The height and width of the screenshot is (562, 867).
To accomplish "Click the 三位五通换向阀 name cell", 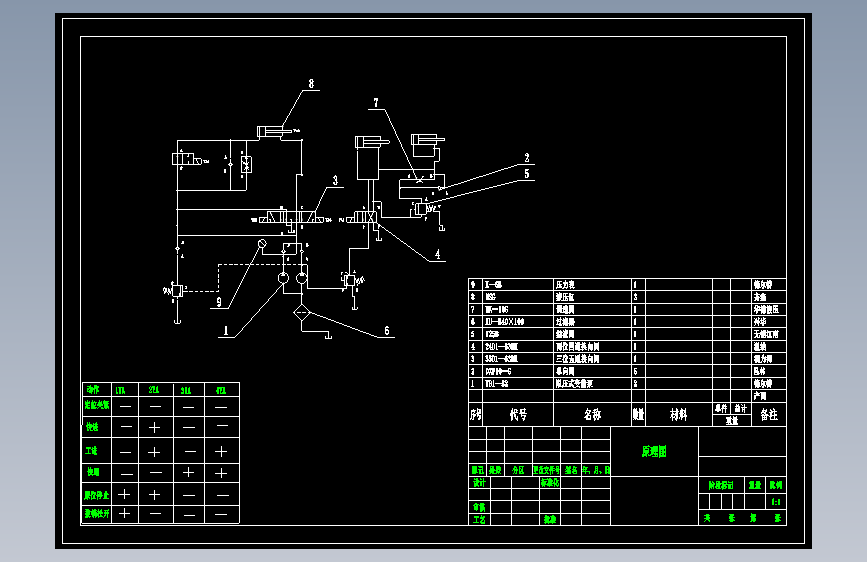I will click(593, 358).
